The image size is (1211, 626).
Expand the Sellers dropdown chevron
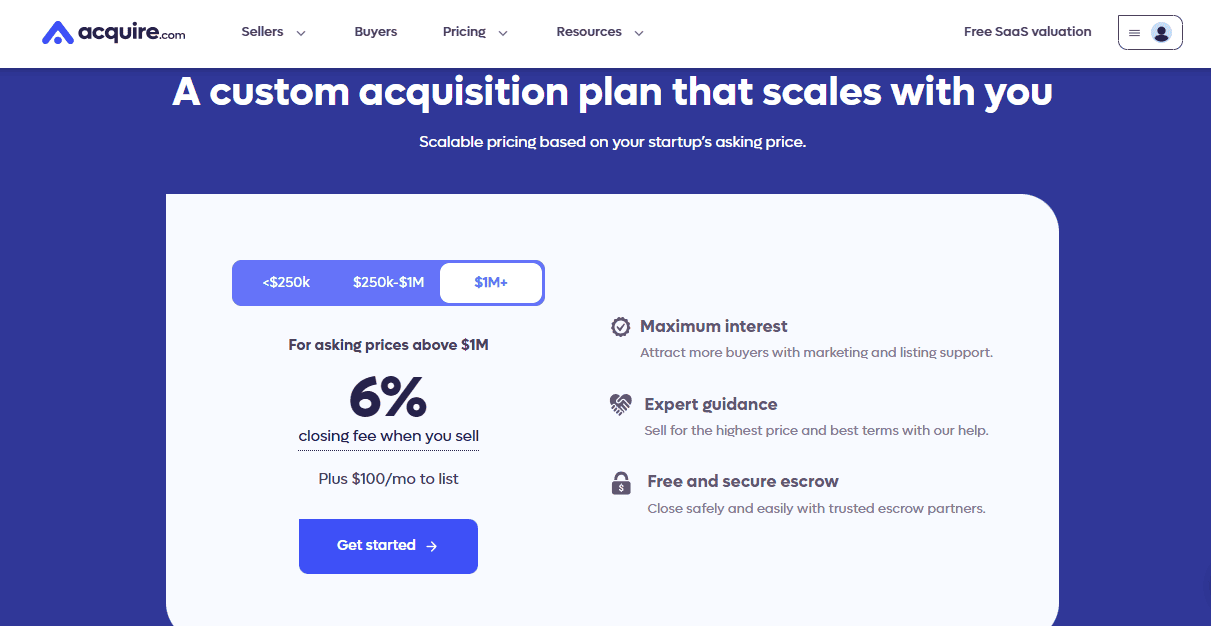pyautogui.click(x=301, y=33)
